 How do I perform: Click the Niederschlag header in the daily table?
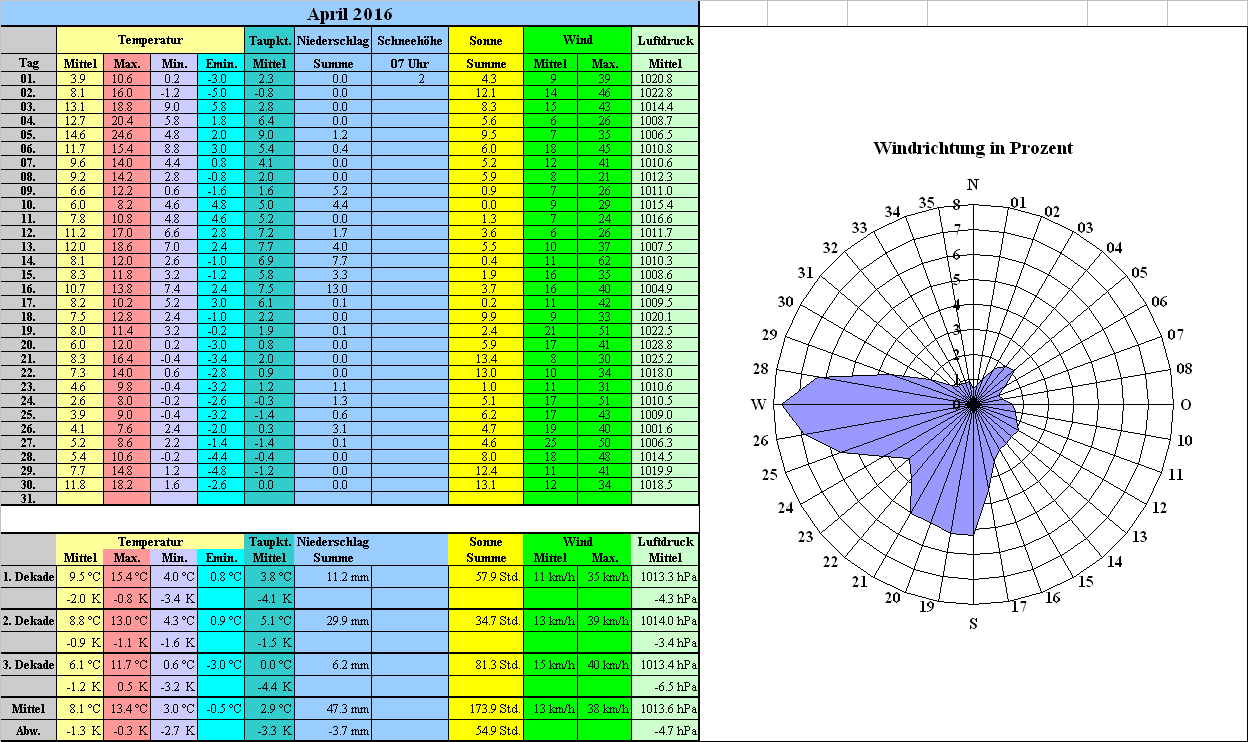pyautogui.click(x=333, y=40)
